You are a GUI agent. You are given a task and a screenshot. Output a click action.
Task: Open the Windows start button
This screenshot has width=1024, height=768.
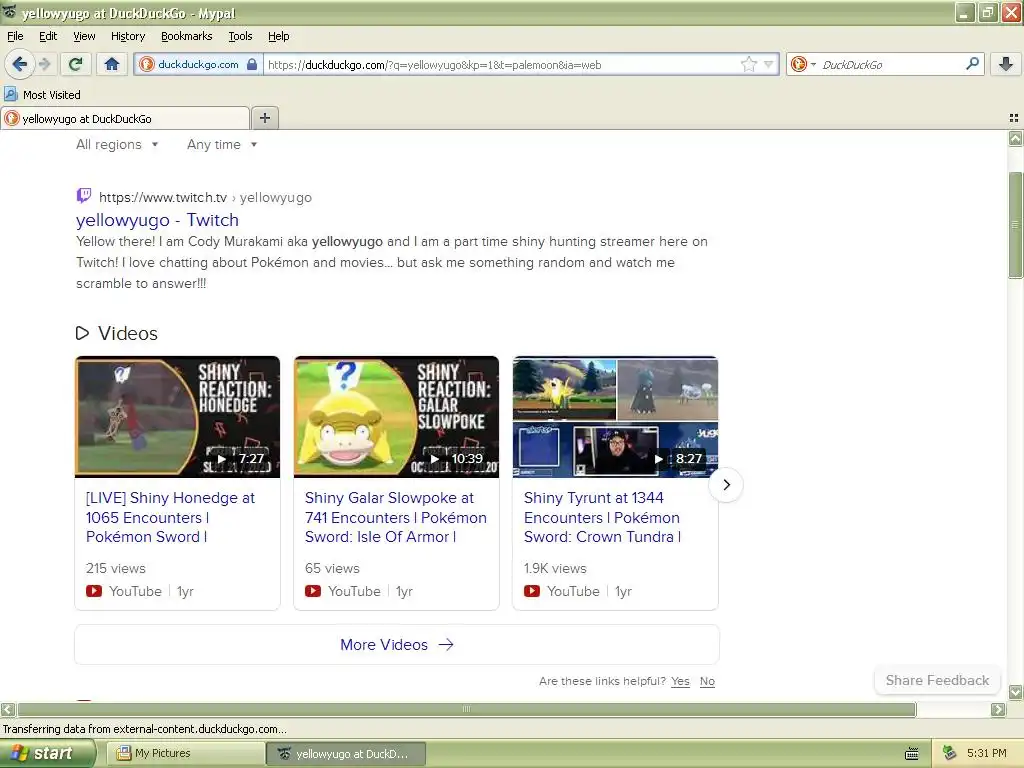(x=47, y=754)
